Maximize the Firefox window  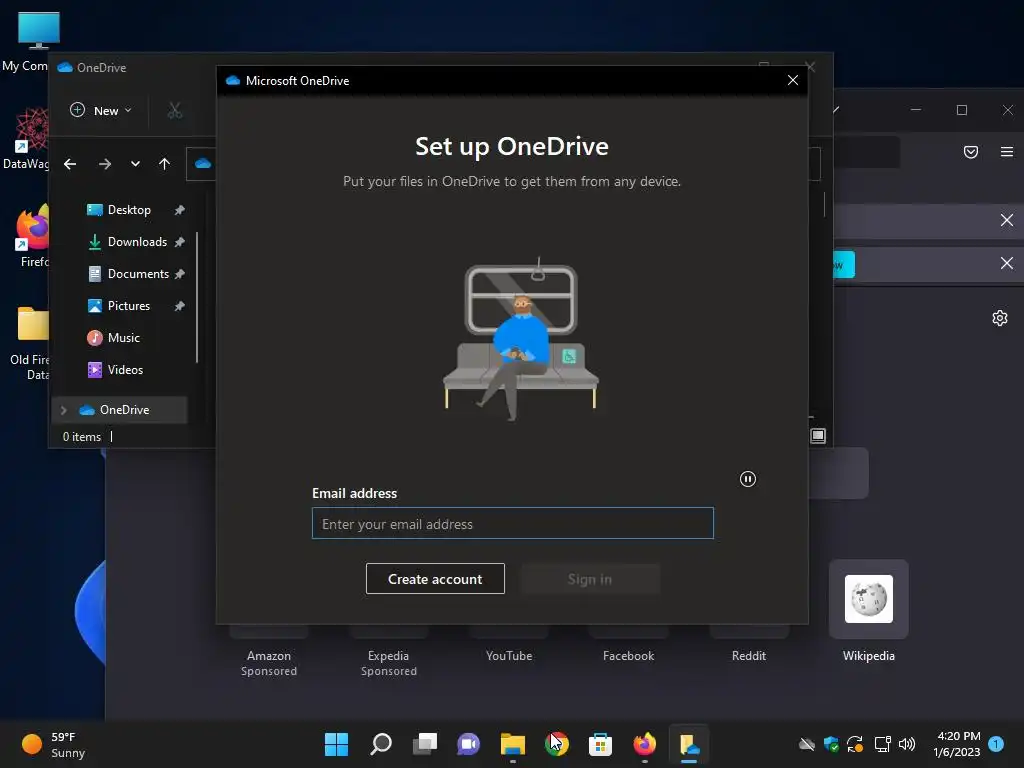point(961,110)
